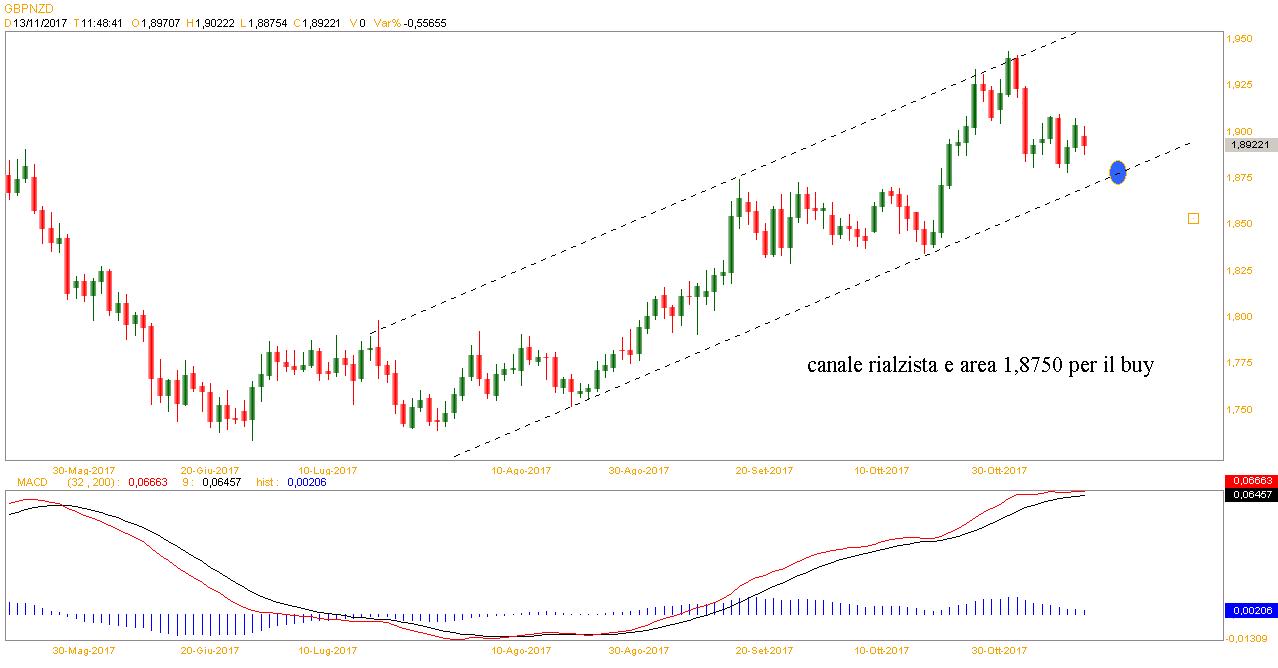Select the grey current price tag 1,89221
Screen dimensions: 1278x668
[1249, 145]
